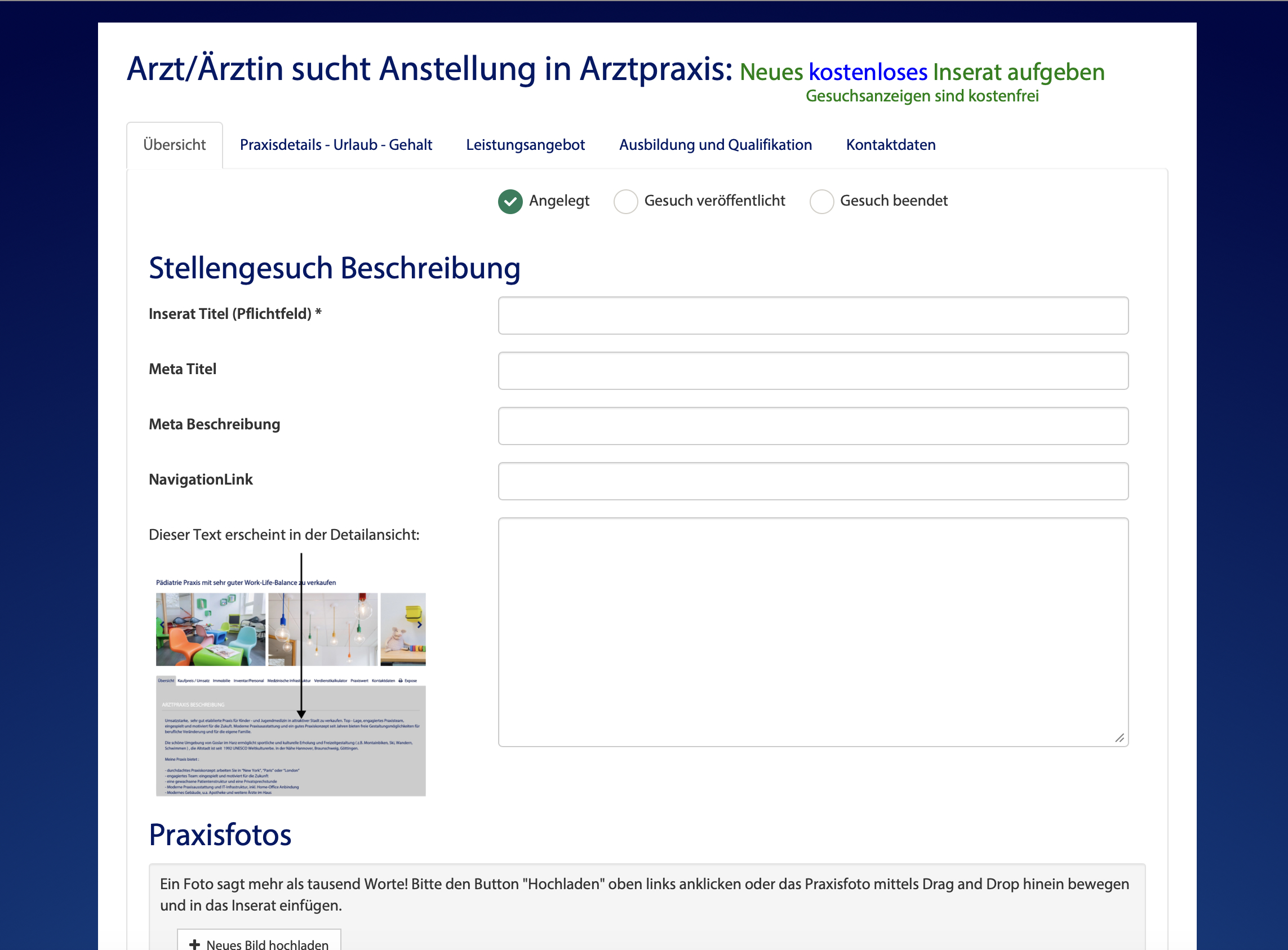Image resolution: width=1288 pixels, height=950 pixels.
Task: Select the NavigationLink input field
Action: (x=812, y=481)
